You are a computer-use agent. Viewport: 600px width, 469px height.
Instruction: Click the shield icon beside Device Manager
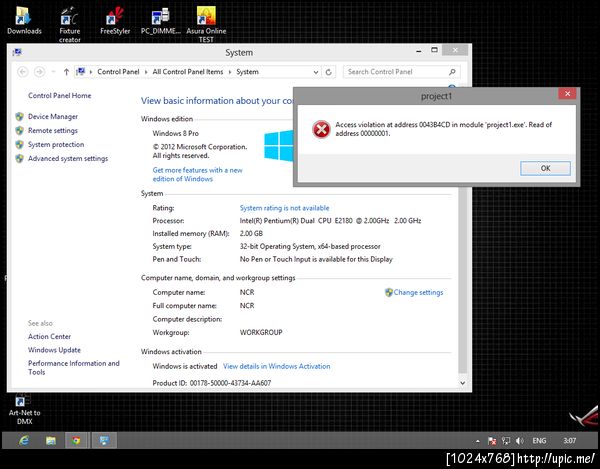(x=20, y=117)
